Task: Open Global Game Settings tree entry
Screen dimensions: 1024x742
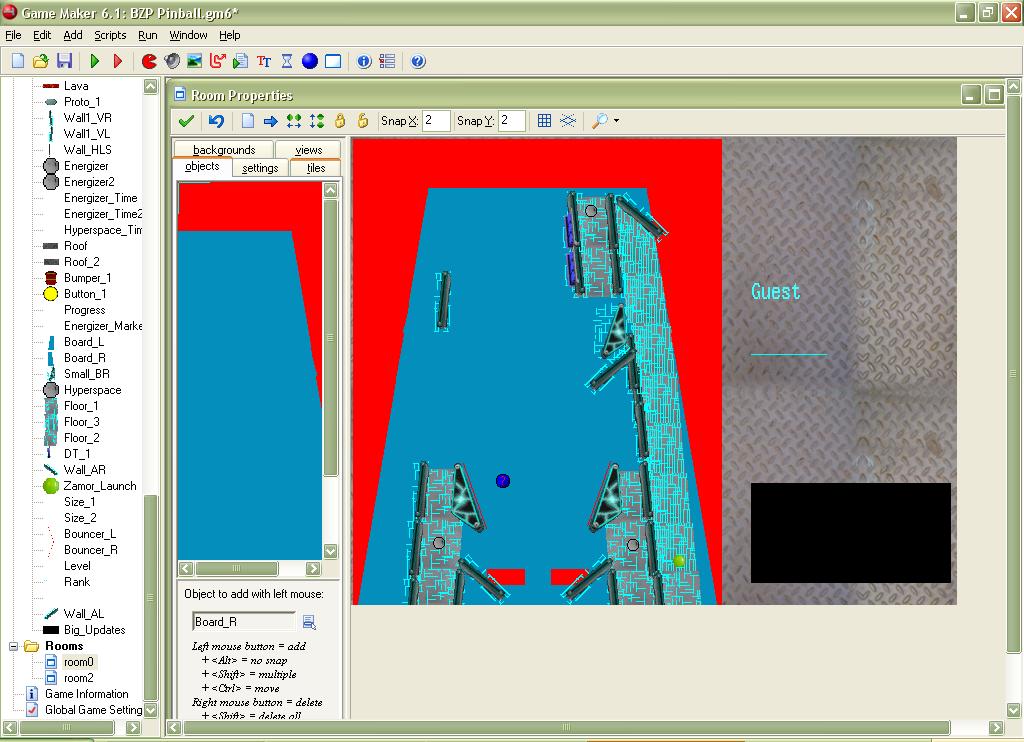Action: (x=93, y=710)
